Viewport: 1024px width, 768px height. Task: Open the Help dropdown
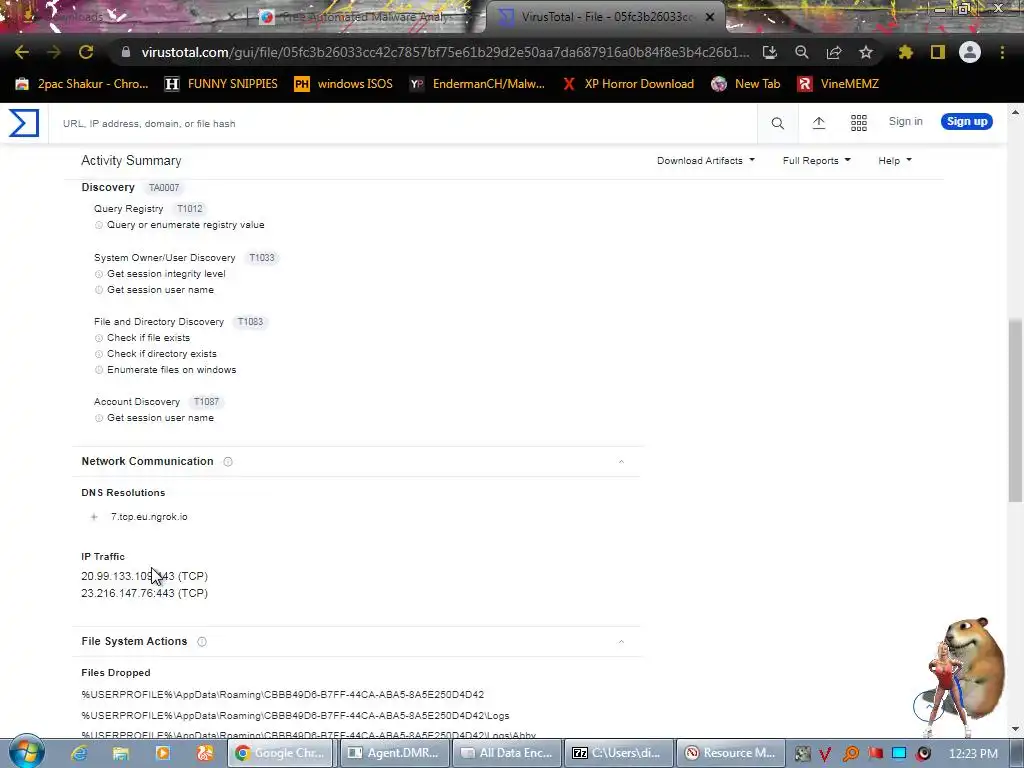[x=895, y=161]
